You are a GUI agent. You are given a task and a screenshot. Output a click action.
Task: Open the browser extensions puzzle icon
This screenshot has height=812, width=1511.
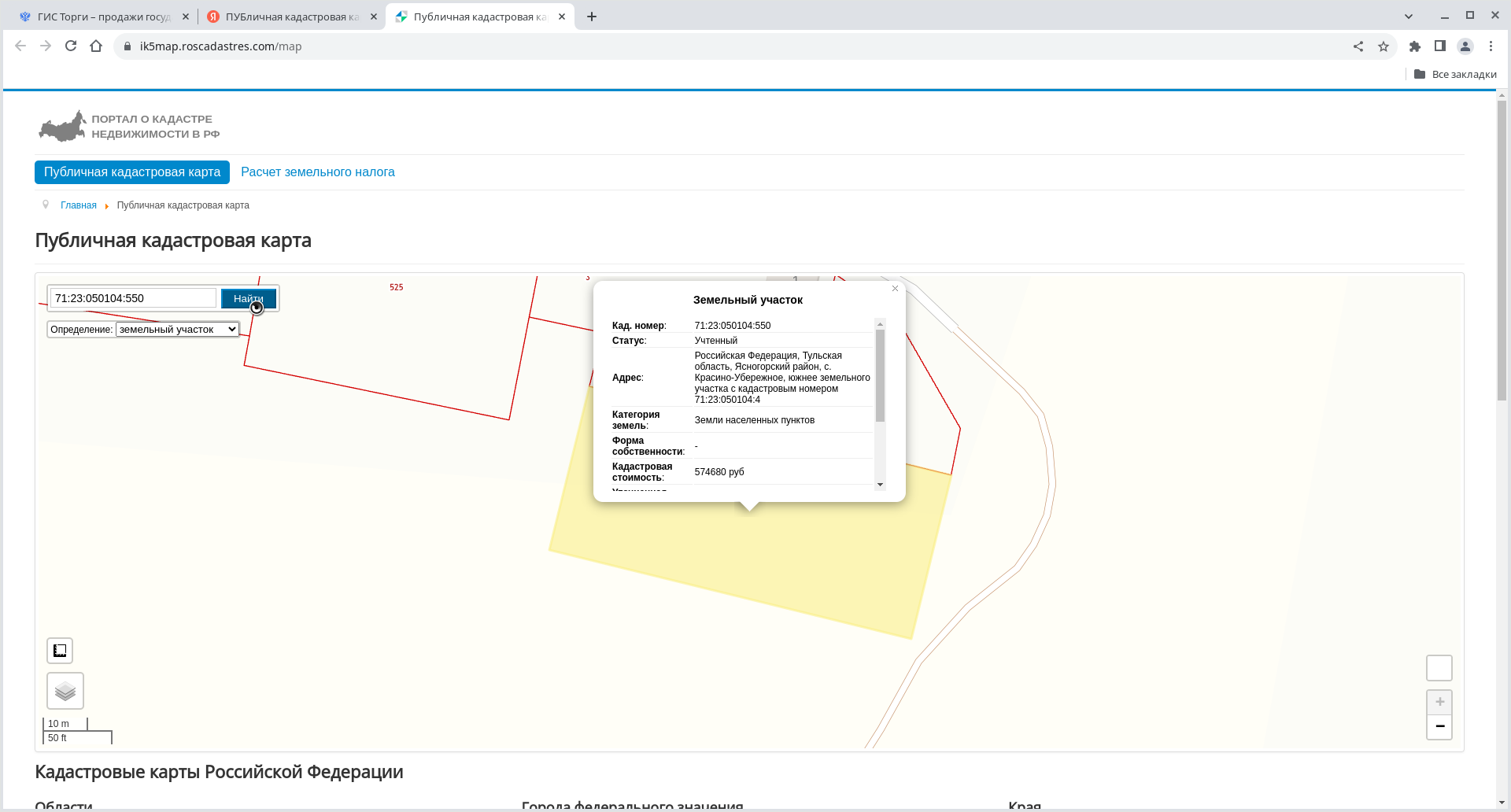click(x=1415, y=46)
